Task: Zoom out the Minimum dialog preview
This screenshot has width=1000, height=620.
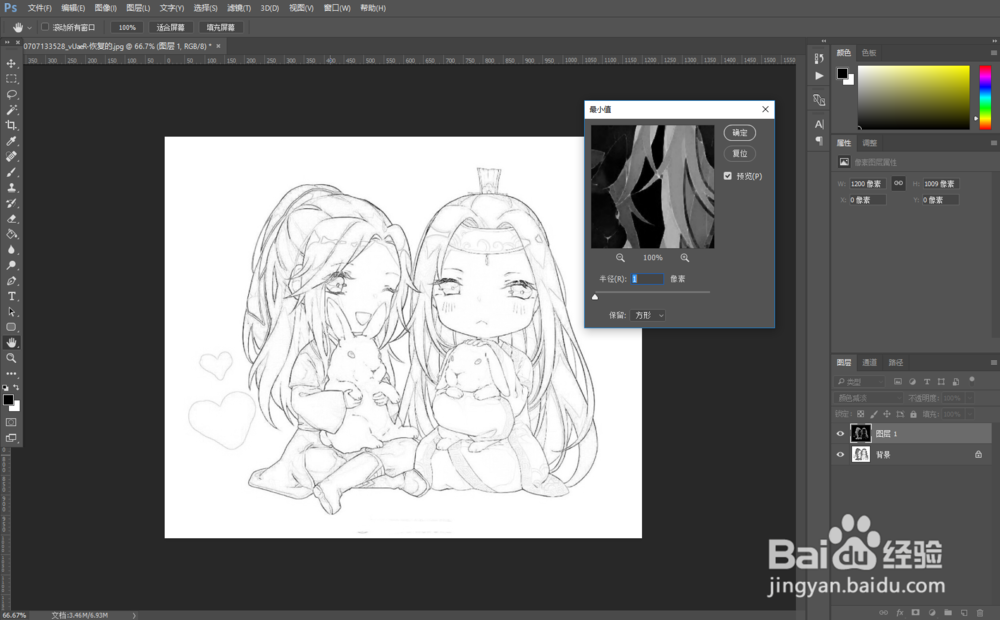Action: (620, 258)
